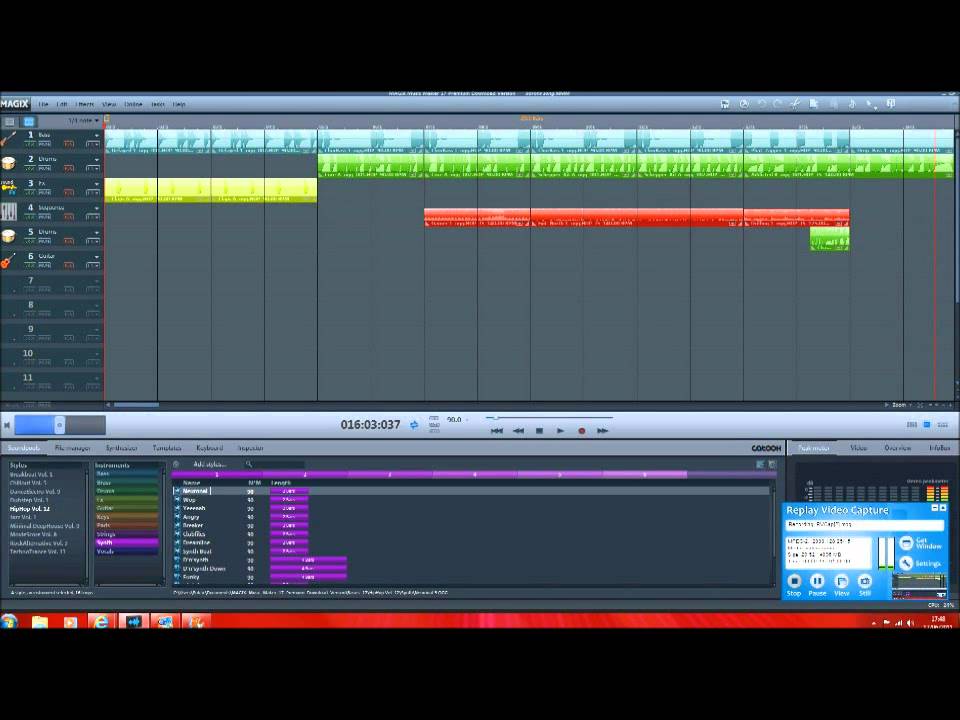This screenshot has height=720, width=960.
Task: Click the orange guitar icon on track 6
Action: click(9, 261)
